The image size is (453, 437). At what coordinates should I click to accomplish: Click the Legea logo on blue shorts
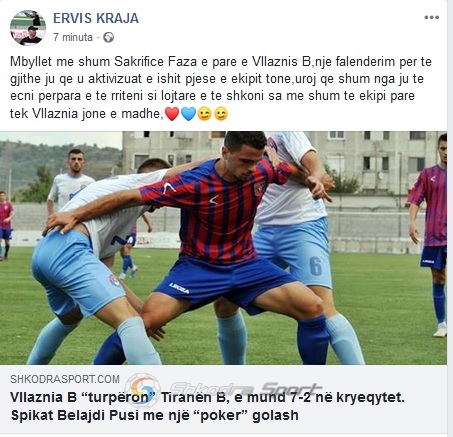pyautogui.click(x=179, y=288)
